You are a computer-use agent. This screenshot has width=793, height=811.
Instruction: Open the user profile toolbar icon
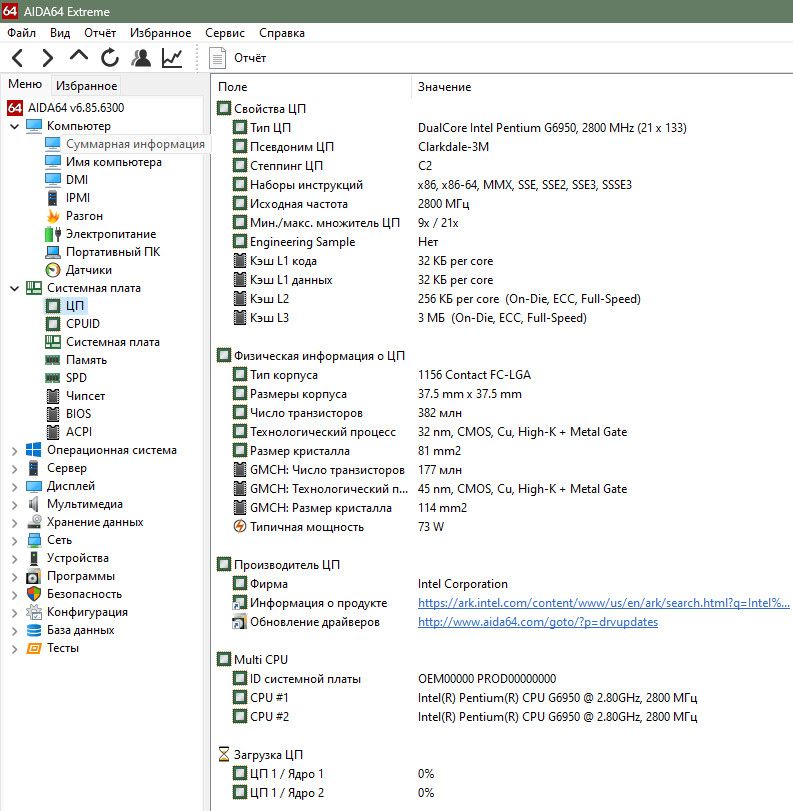[141, 58]
